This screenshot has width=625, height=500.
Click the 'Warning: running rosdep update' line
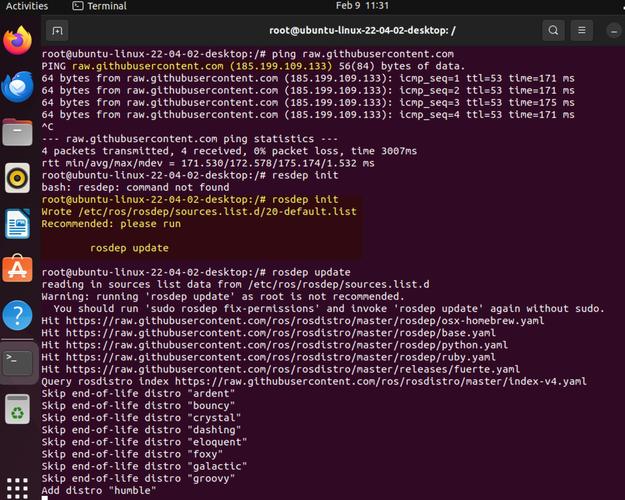coord(223,297)
